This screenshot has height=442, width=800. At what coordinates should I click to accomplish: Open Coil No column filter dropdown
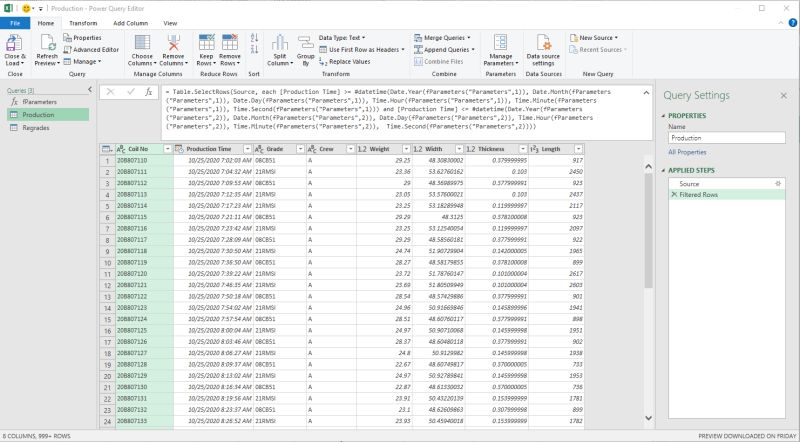[x=167, y=149]
